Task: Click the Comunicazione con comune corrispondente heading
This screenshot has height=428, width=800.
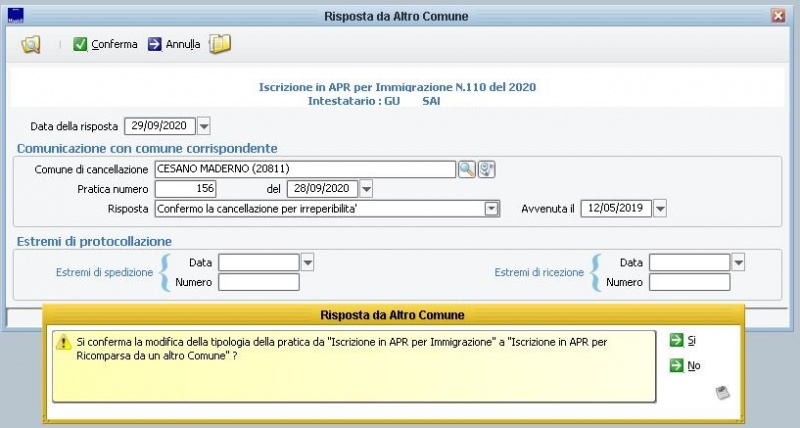Action: 147,148
